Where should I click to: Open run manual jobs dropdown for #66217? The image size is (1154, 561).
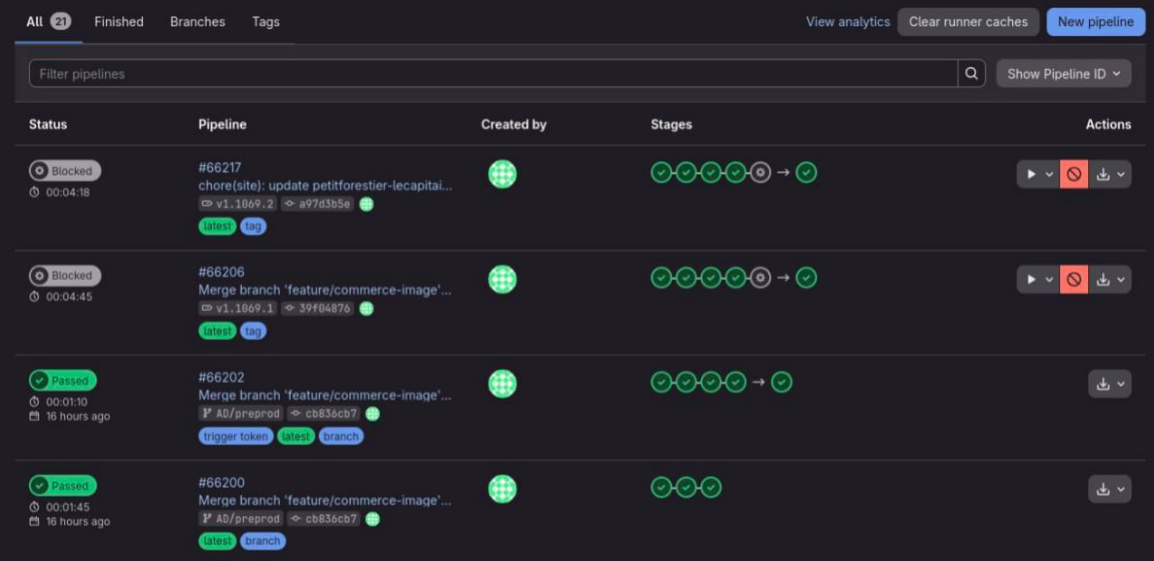pos(1038,174)
